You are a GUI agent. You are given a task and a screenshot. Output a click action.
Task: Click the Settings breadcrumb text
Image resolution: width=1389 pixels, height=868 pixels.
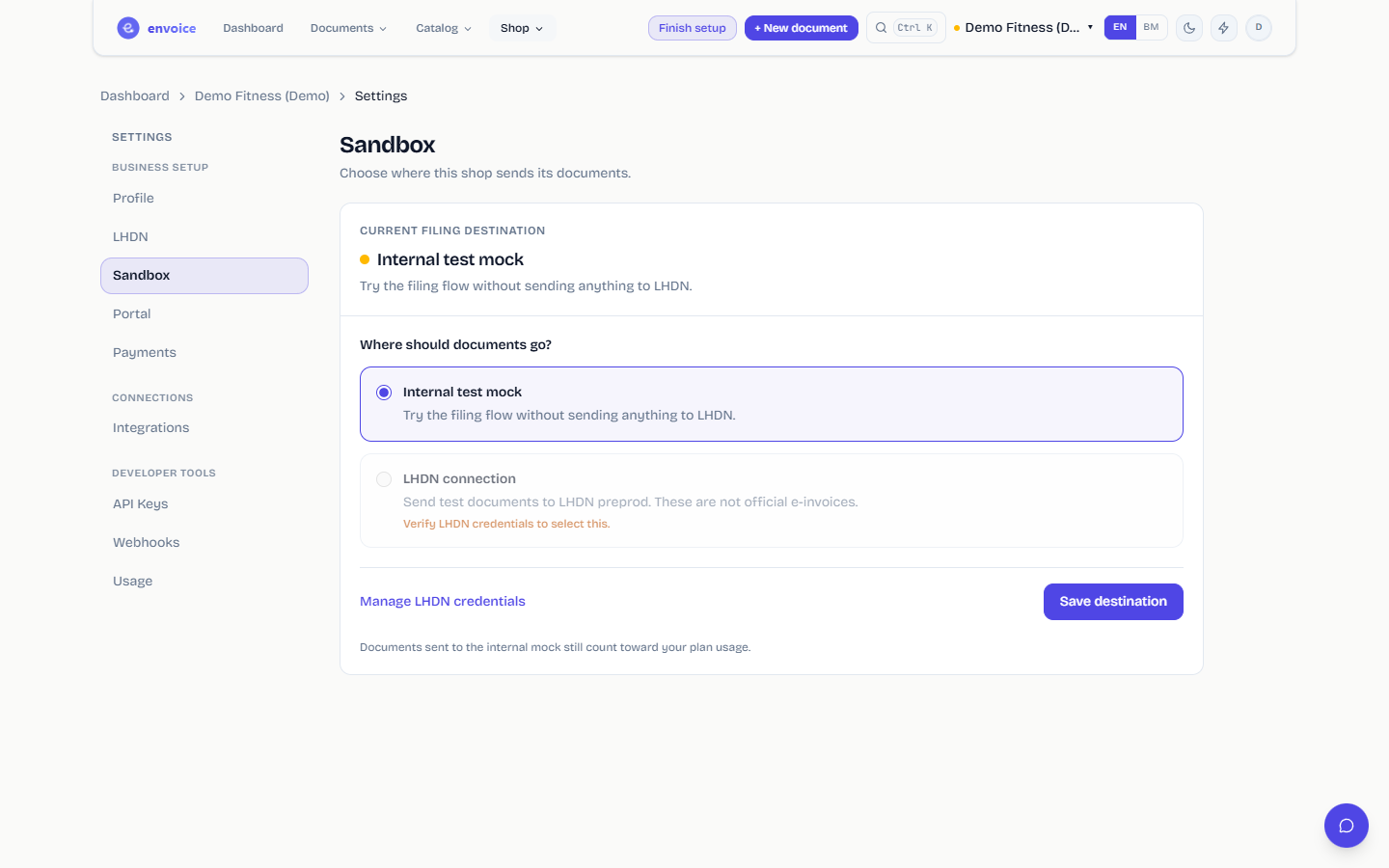[381, 96]
